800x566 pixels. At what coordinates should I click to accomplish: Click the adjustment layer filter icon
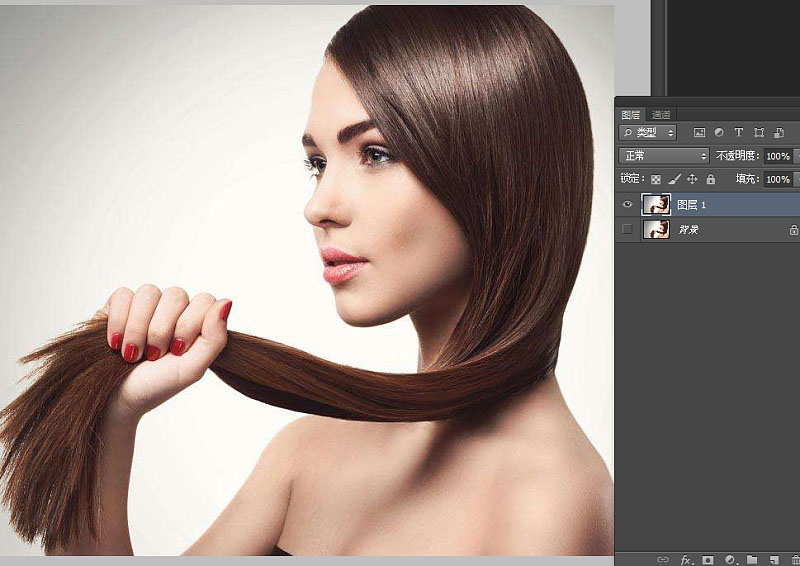[719, 132]
